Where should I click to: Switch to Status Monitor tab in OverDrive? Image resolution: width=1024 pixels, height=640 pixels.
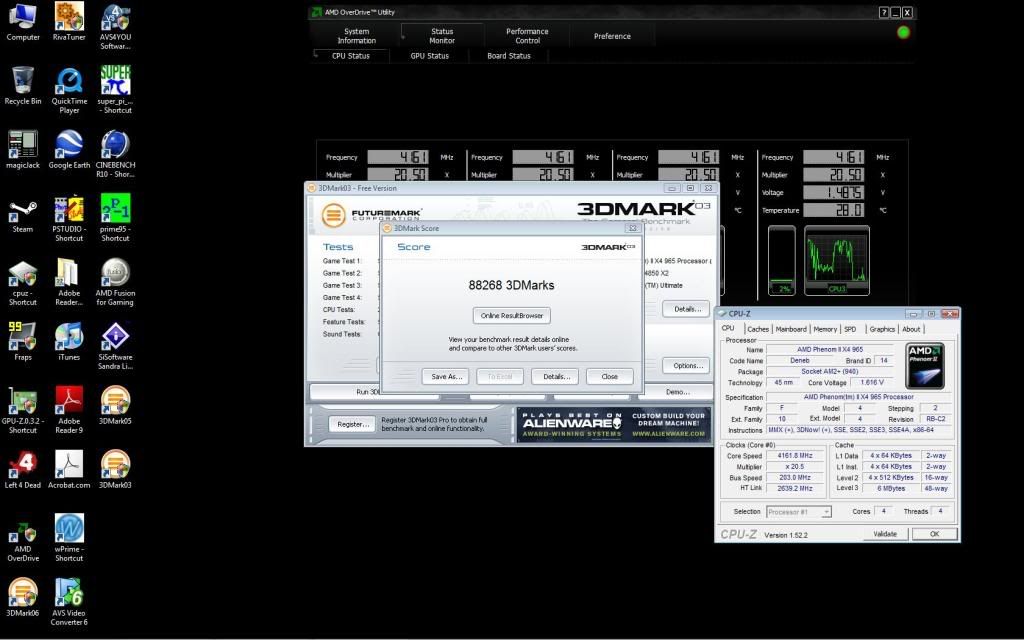coord(442,36)
